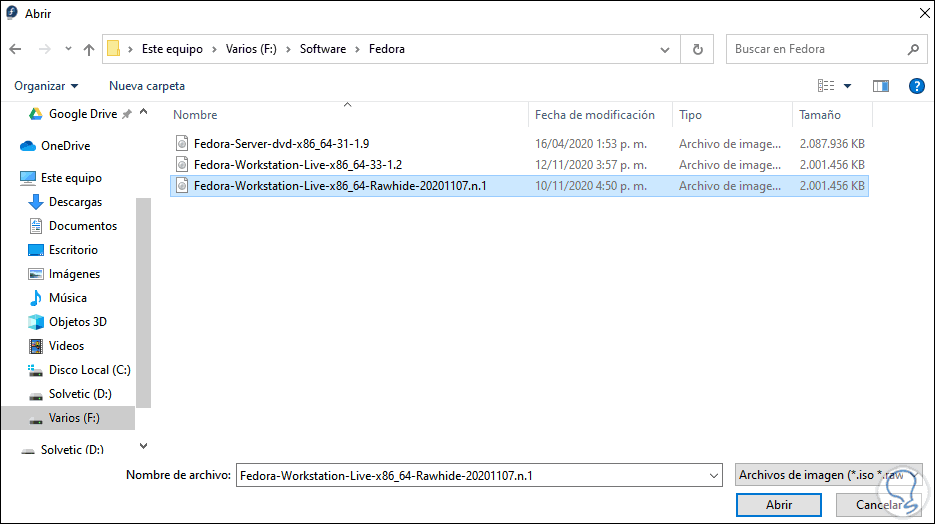Viewport: 935px width, 524px height.
Task: Click the Nombre de archivo text field
Action: 470,476
